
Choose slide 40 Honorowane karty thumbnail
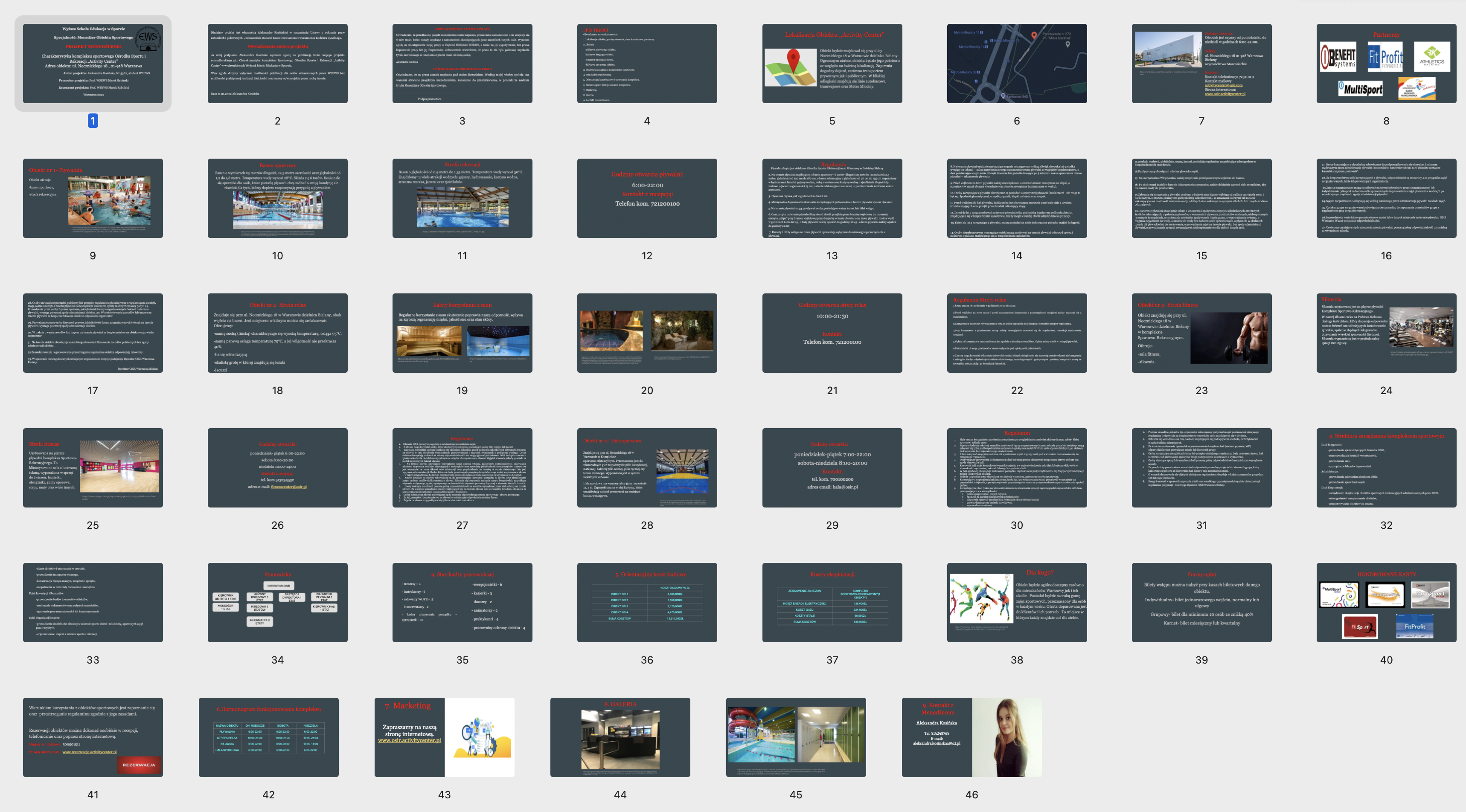(x=1386, y=603)
